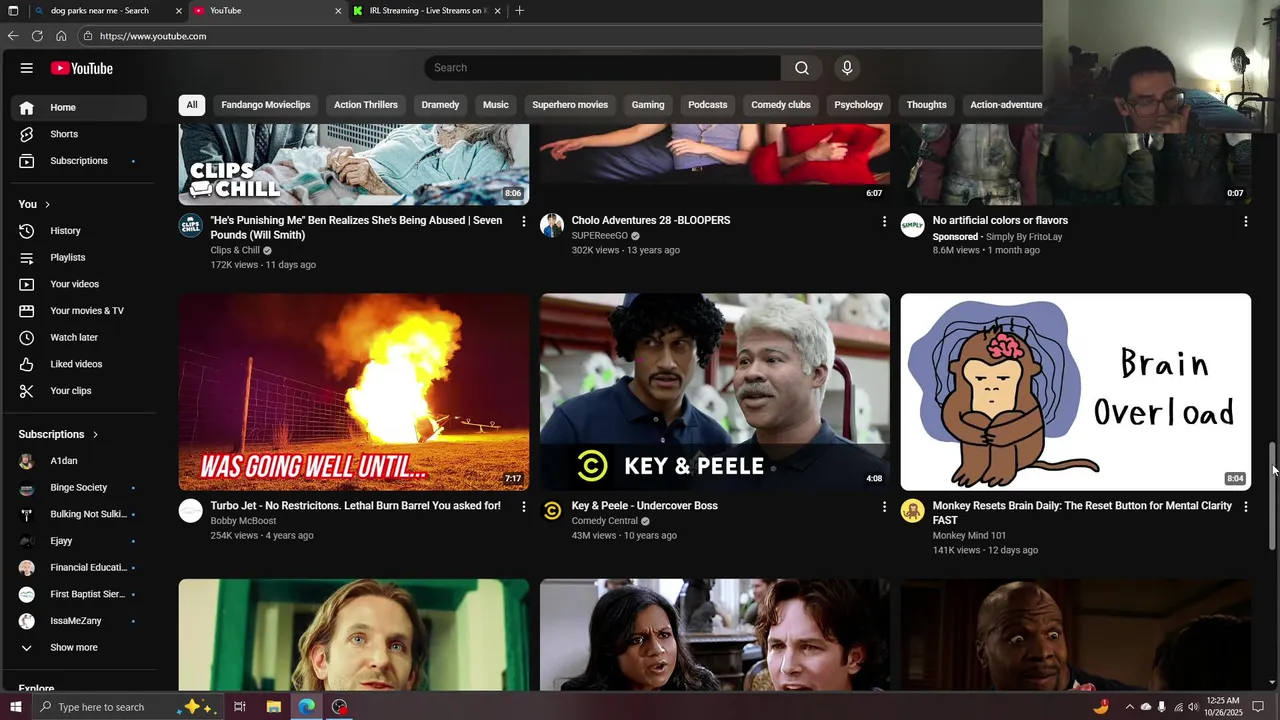Viewport: 1280px width, 720px height.
Task: Open Subscriptions in the sidebar
Action: point(77,161)
